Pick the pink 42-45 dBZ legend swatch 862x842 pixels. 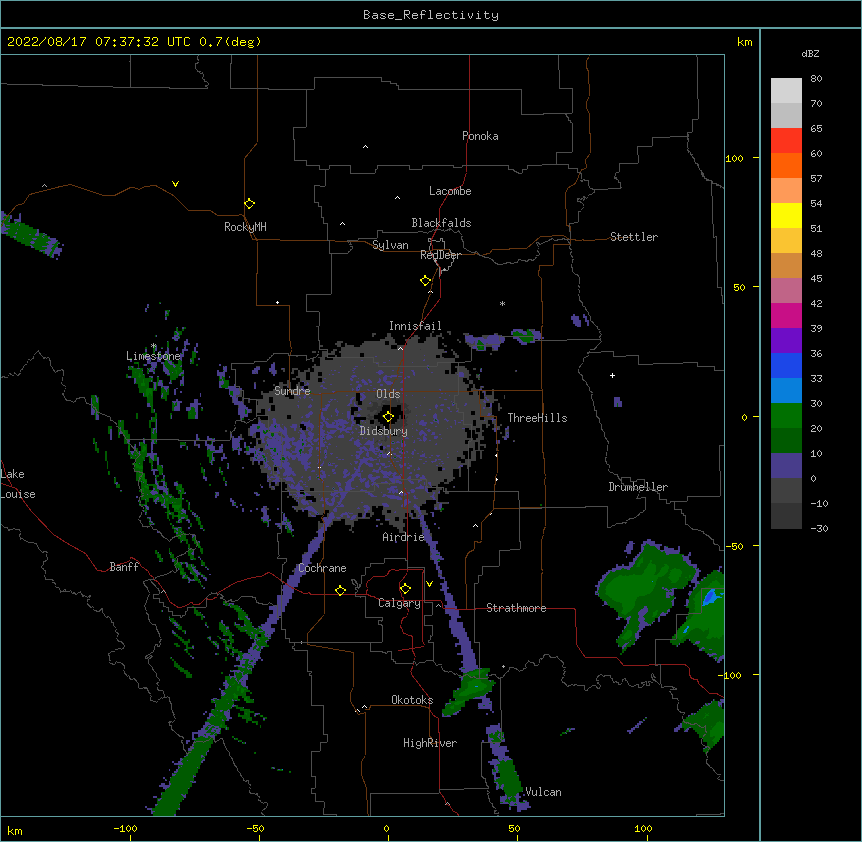(786, 291)
